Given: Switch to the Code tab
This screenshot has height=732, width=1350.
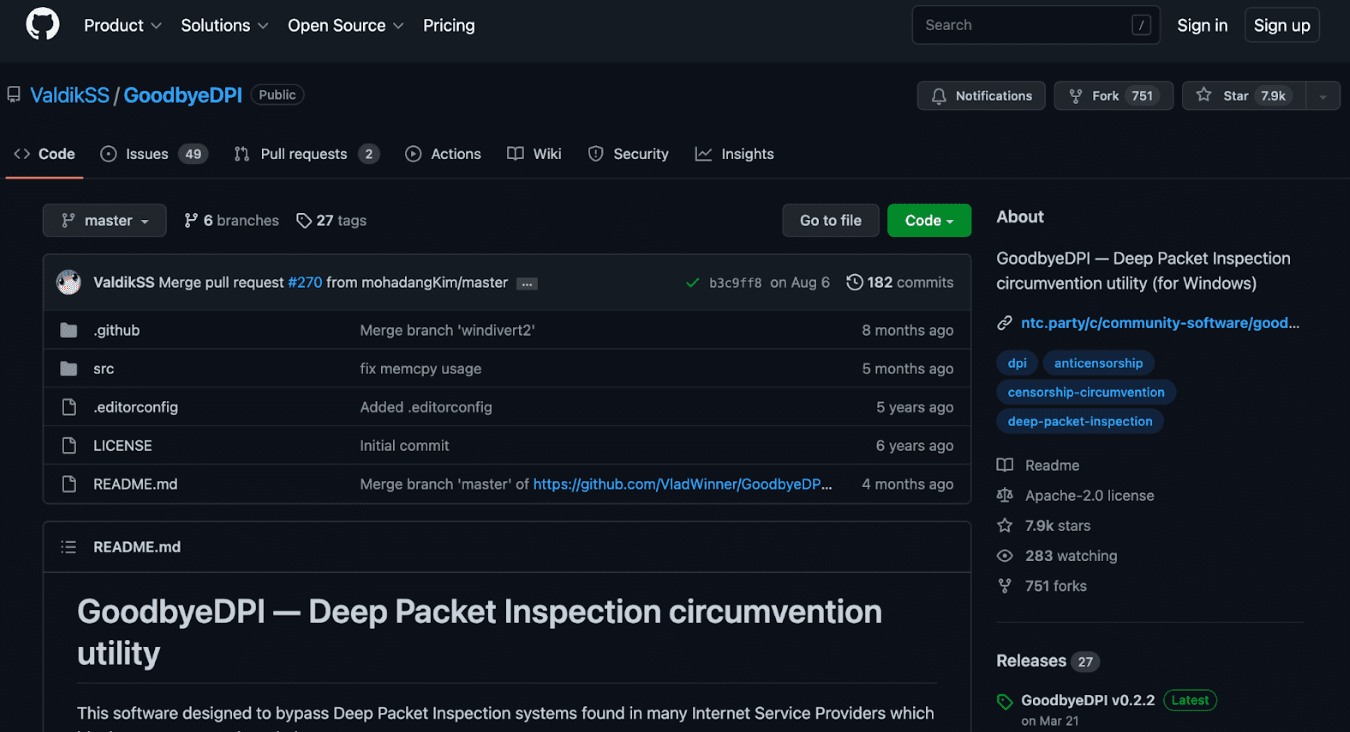Looking at the screenshot, I should pos(44,154).
